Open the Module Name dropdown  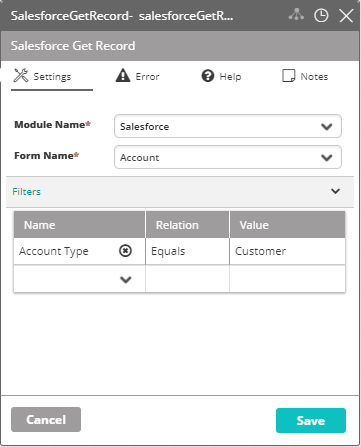tap(228, 126)
